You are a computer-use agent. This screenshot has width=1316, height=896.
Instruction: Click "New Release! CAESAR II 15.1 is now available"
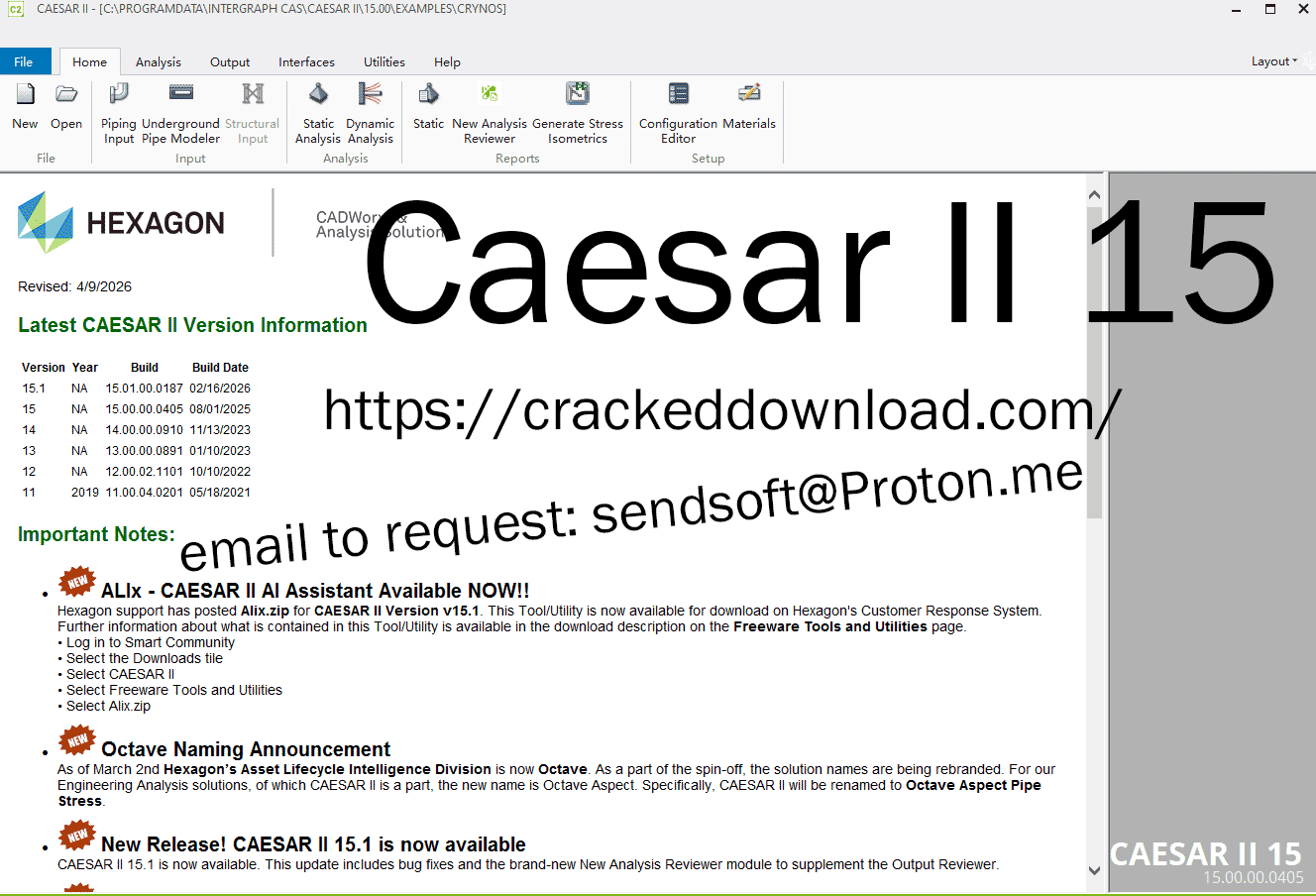(313, 844)
